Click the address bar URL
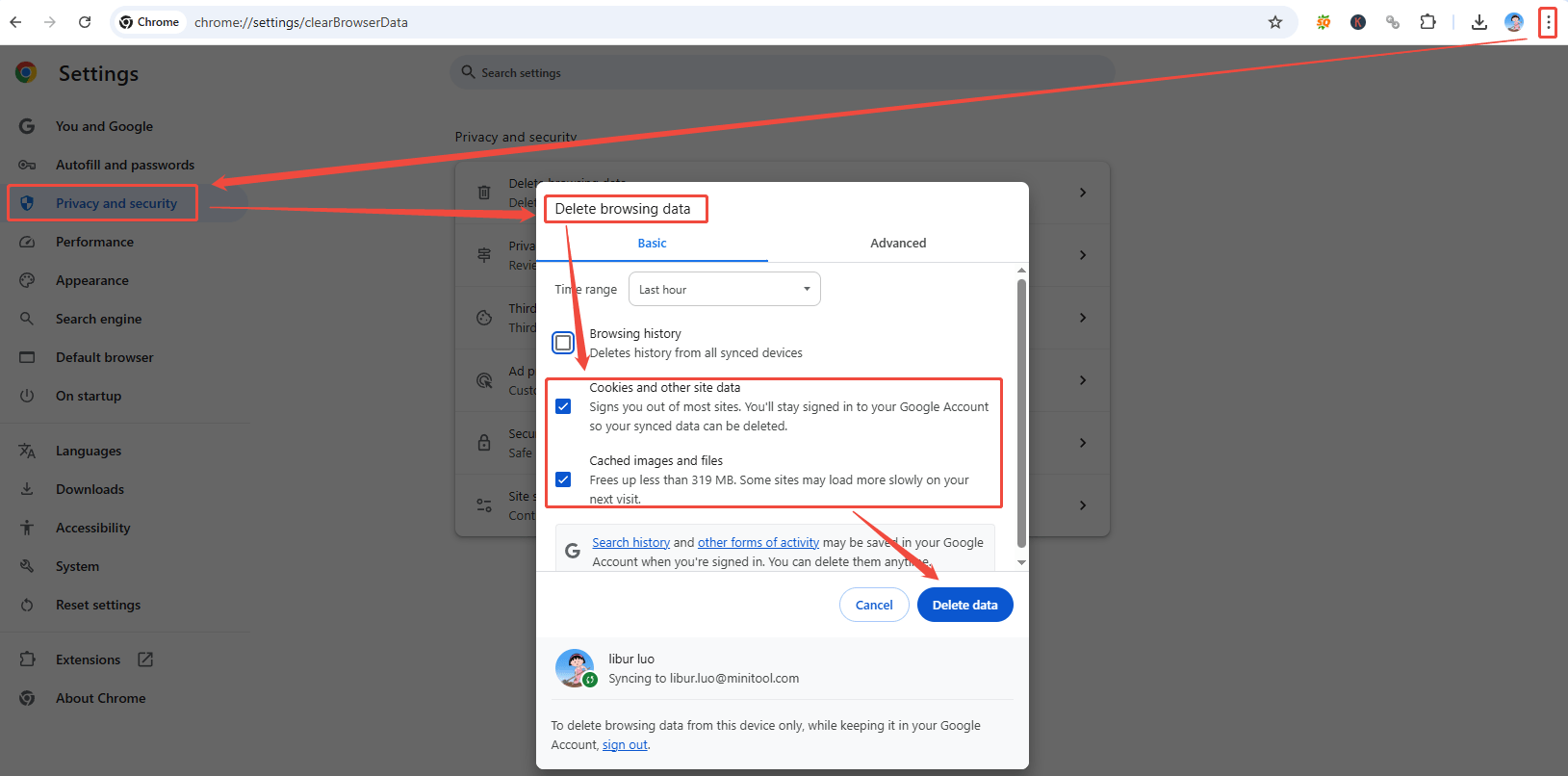 pos(301,22)
